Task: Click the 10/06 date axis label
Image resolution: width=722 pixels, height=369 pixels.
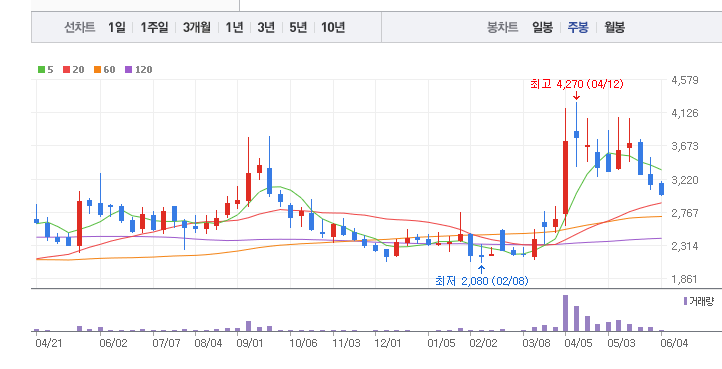Action: pos(303,344)
